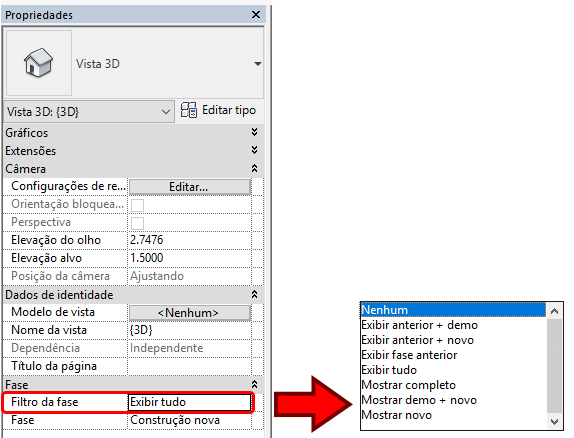Choose Mostrar completo from the filter list
The image size is (574, 438).
pyautogui.click(x=409, y=385)
